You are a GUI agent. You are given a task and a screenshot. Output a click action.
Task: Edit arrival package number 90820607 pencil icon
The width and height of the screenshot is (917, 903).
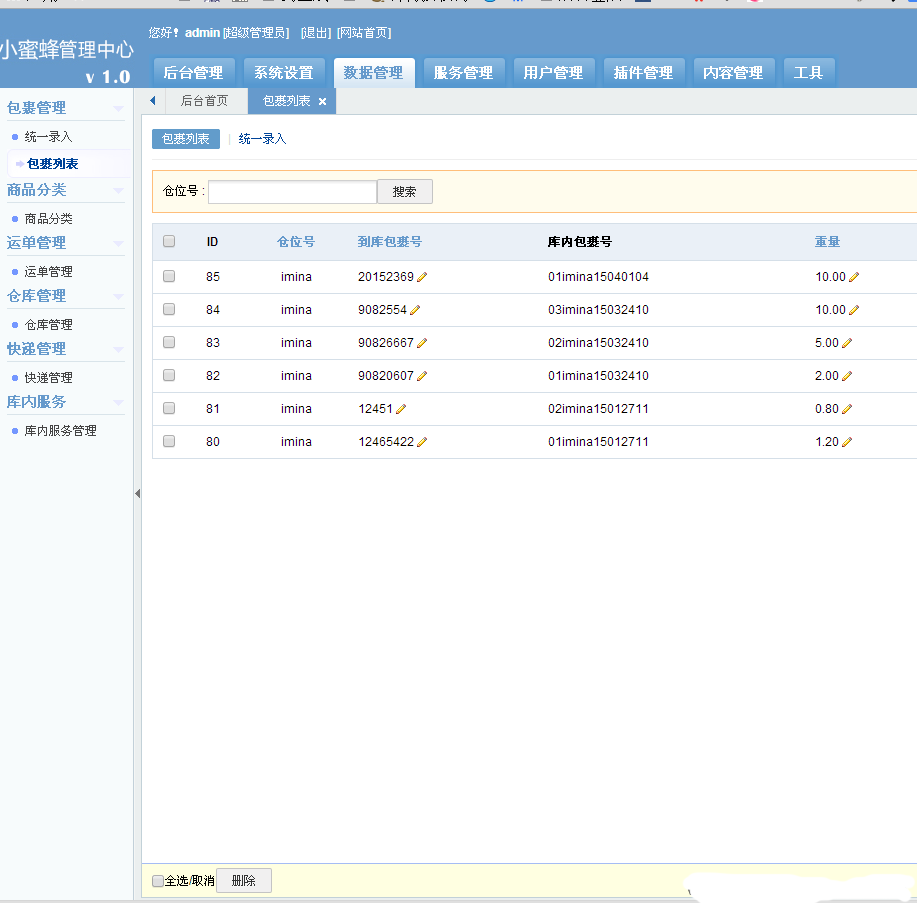coord(422,376)
